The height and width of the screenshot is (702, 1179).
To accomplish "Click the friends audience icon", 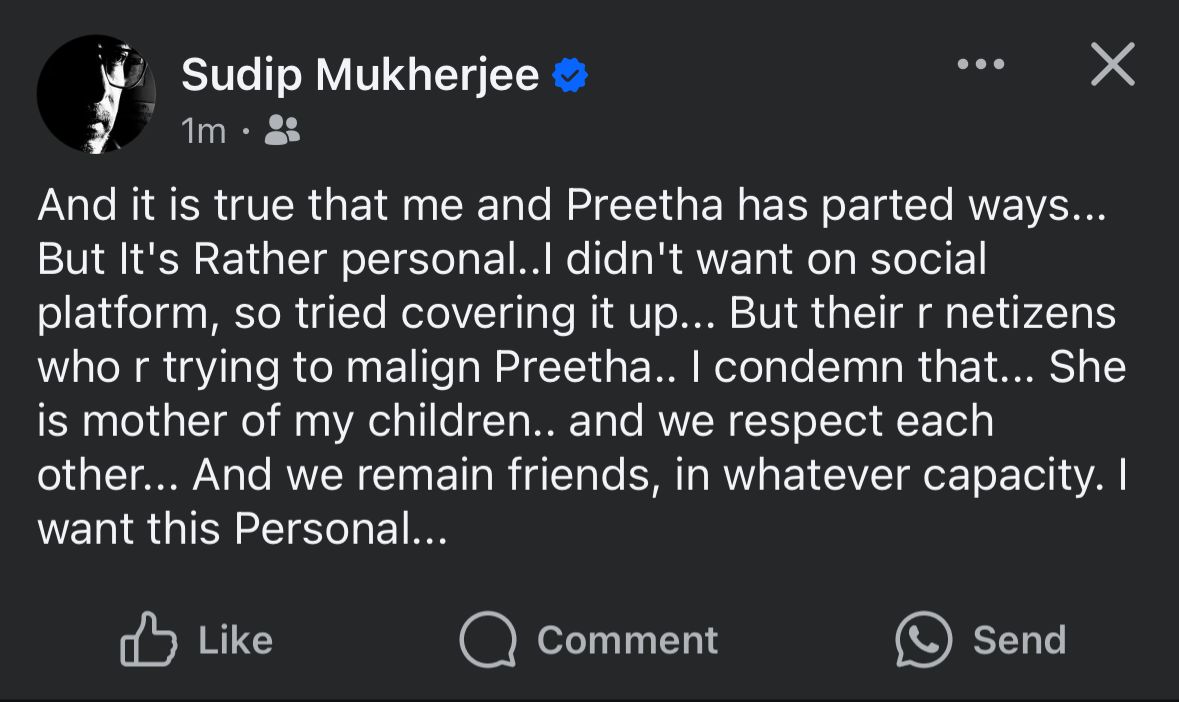I will tap(282, 130).
